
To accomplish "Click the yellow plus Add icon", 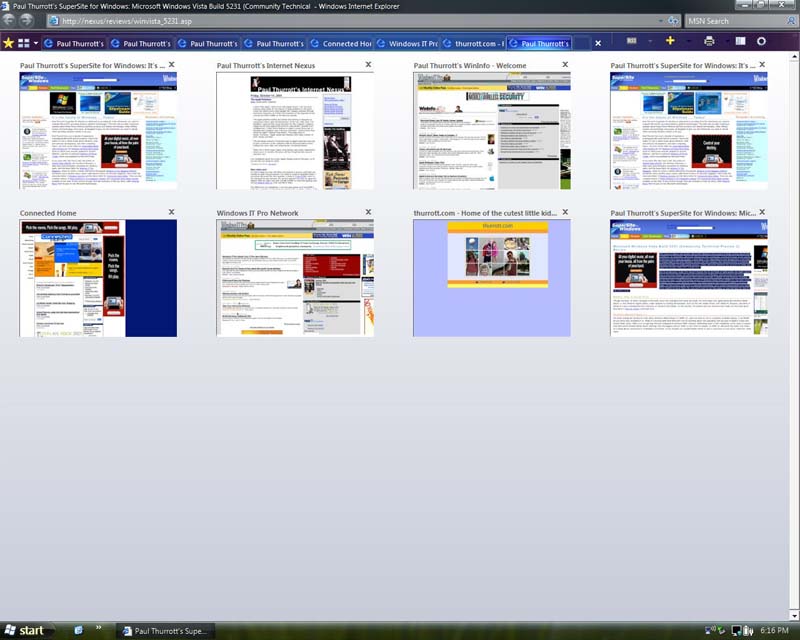I will (670, 41).
